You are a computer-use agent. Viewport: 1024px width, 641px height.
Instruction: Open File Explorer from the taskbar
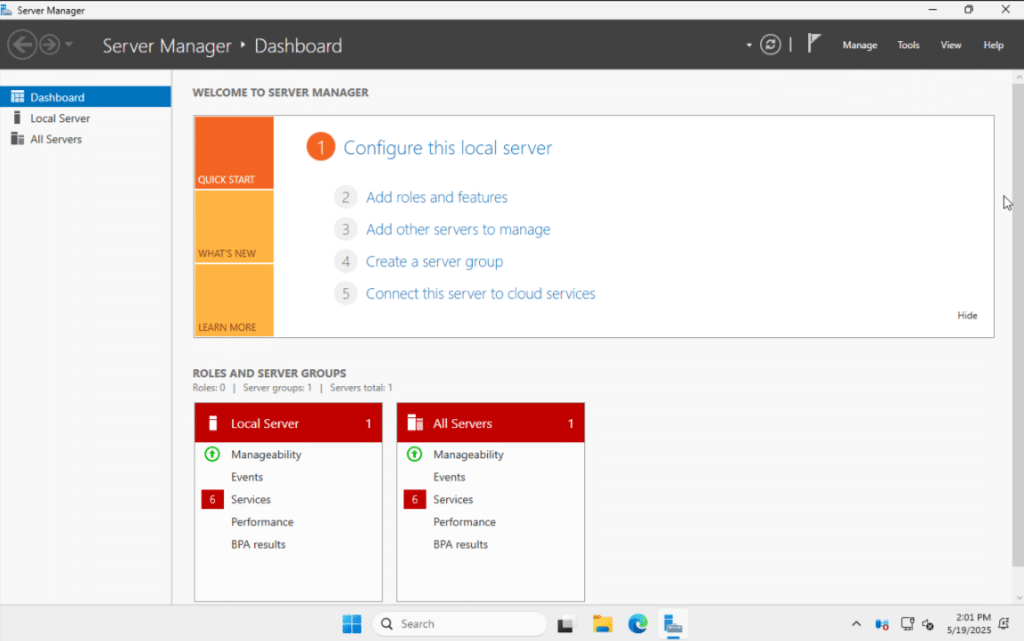[x=602, y=624]
